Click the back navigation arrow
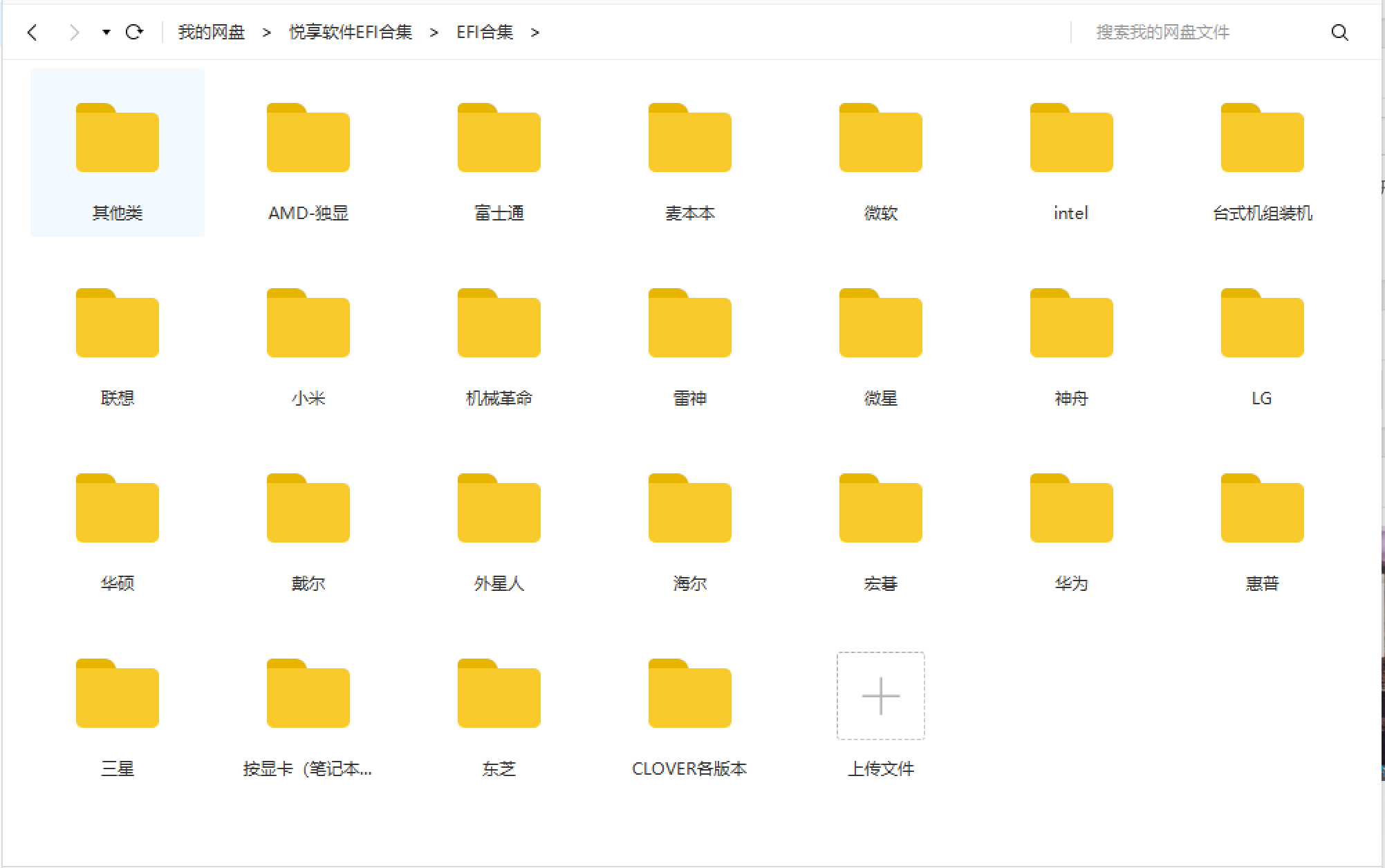Screen dimensions: 1385x868 [32, 32]
